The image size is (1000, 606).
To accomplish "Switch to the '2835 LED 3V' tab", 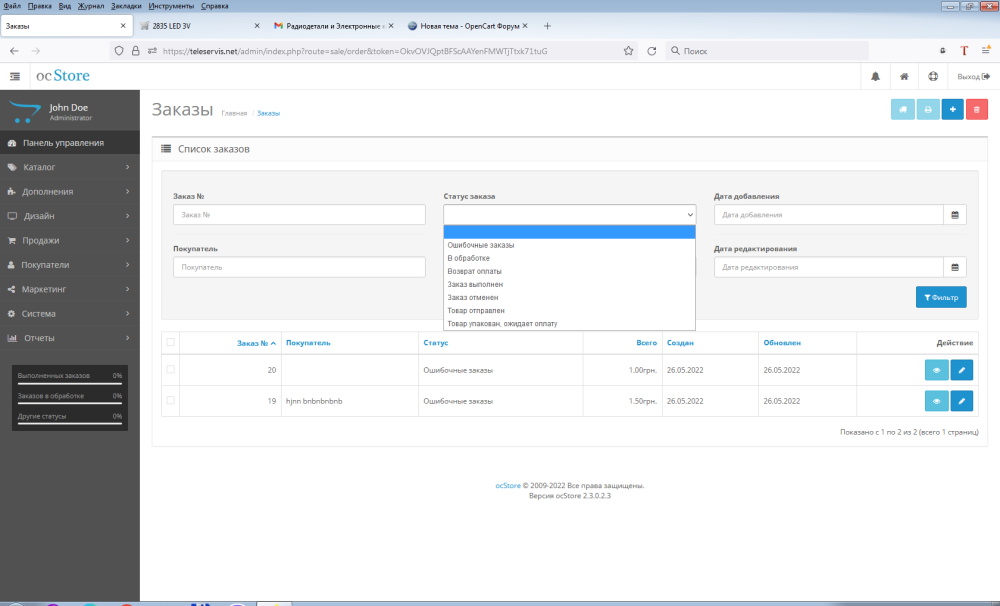I will (x=200, y=26).
